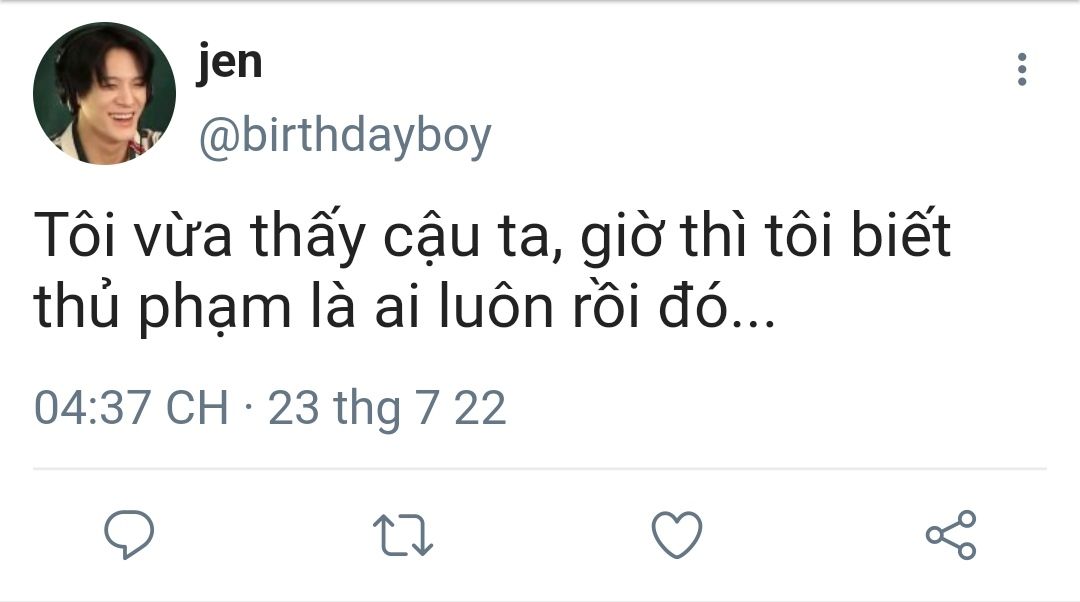1080x602 pixels.
Task: Click the @birthdayboy handle
Action: pos(345,135)
